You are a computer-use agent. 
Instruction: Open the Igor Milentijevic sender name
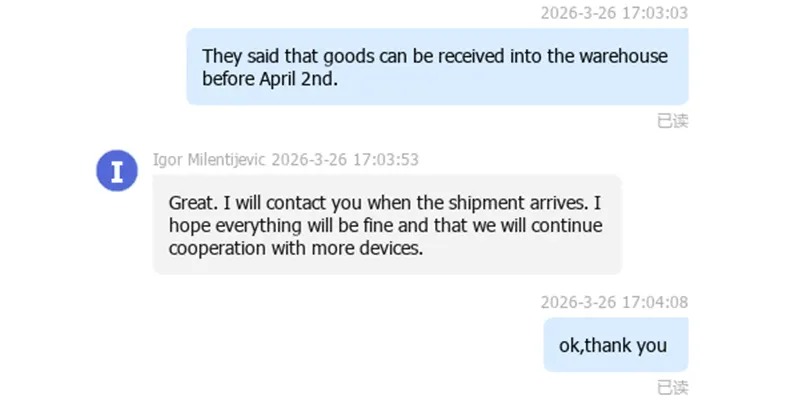[x=209, y=159]
